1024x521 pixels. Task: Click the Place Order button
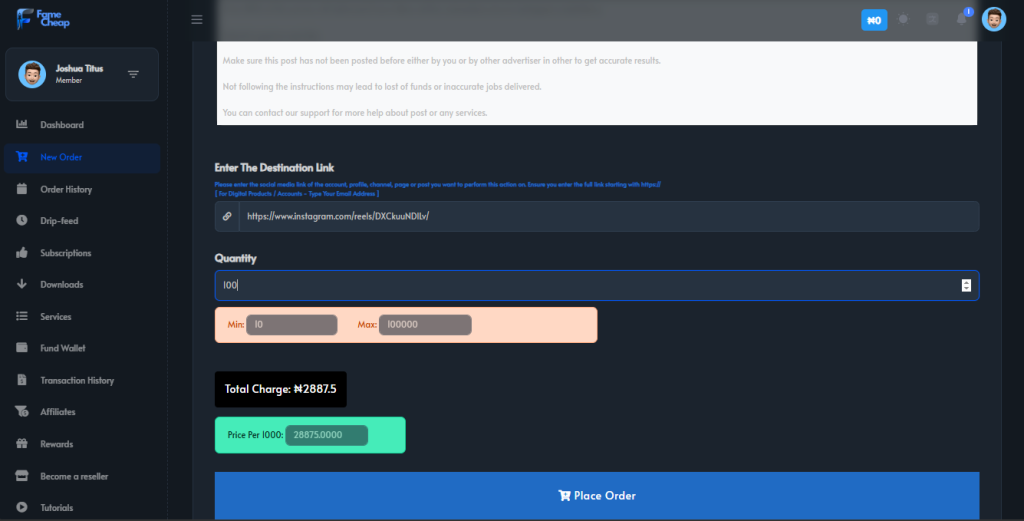point(597,496)
